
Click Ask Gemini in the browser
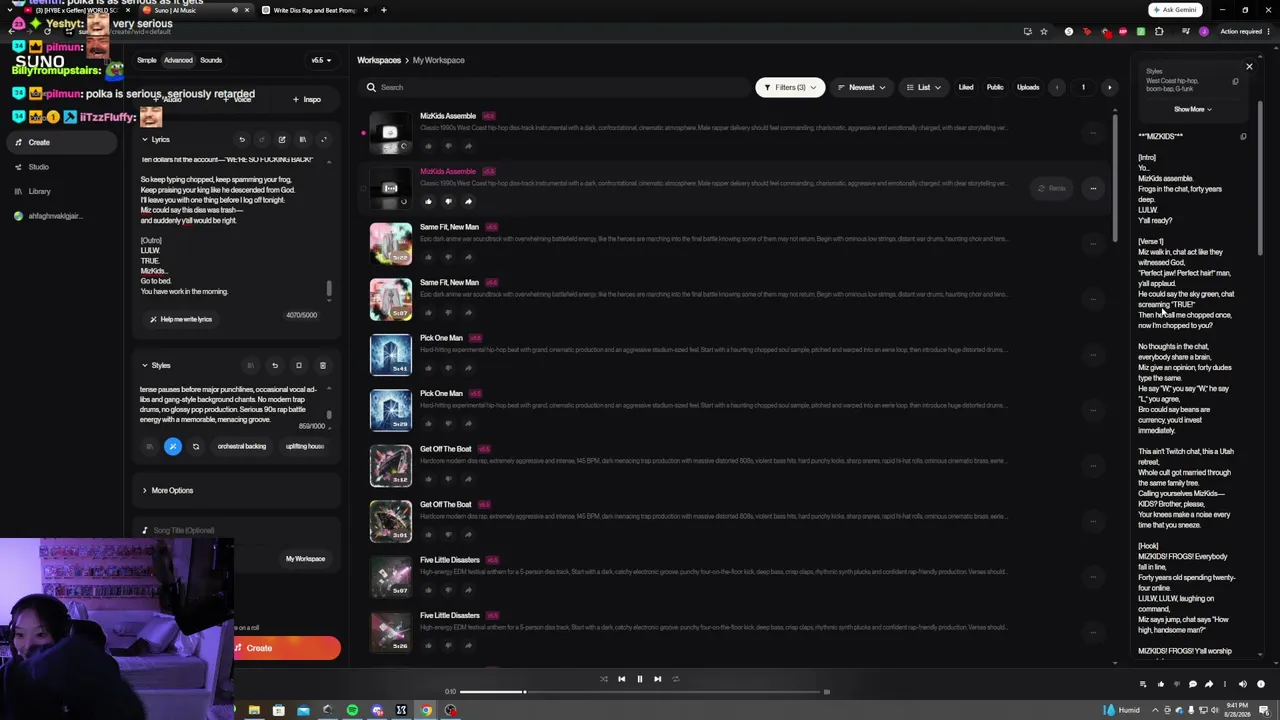click(1175, 10)
